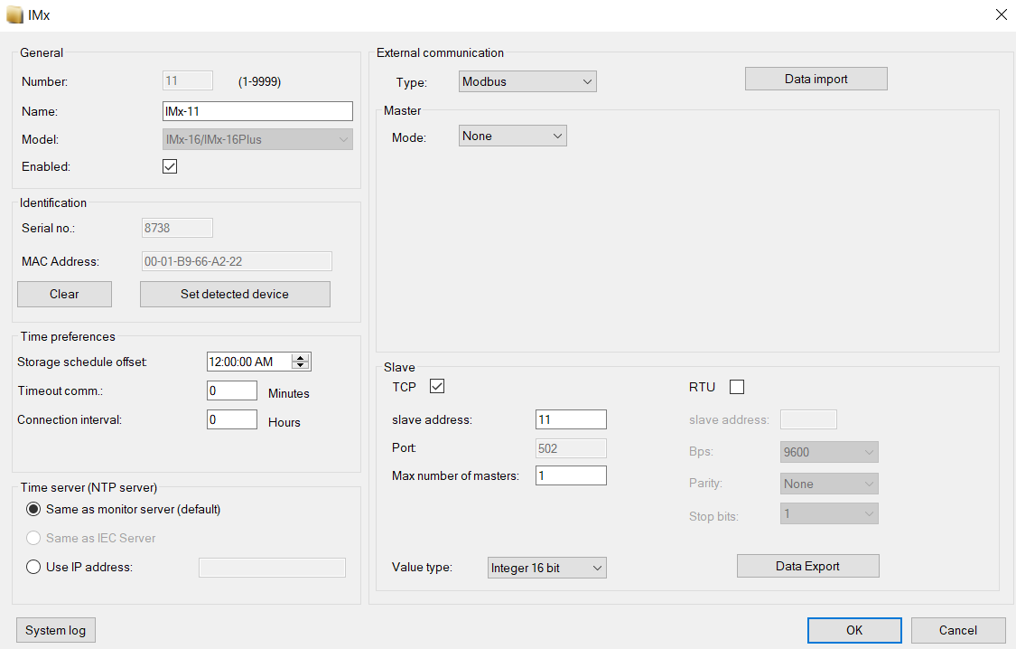Screen dimensions: 1016x649
Task: Click the Clear identification button
Action: tap(64, 294)
